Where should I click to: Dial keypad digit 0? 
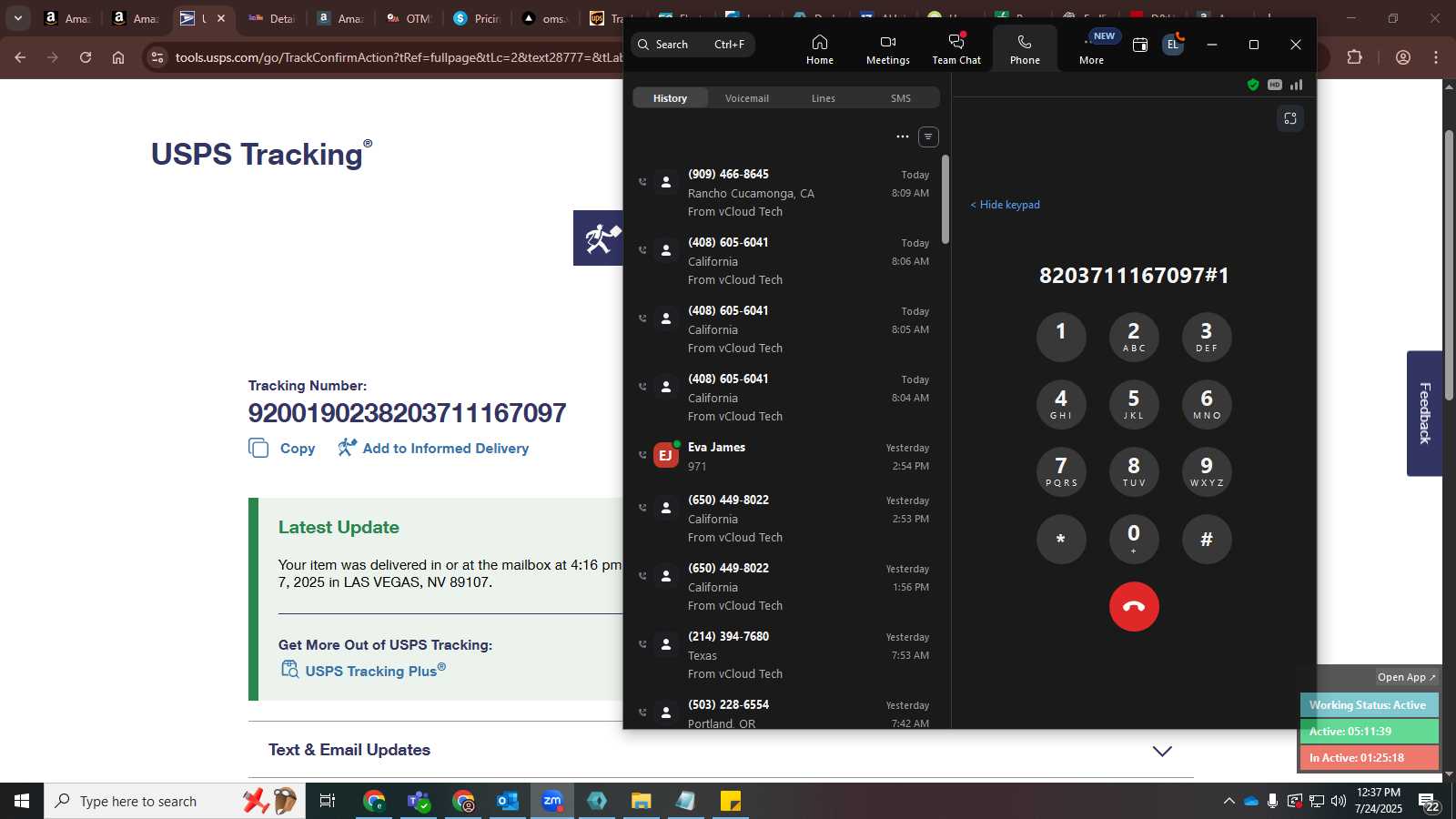1134,539
